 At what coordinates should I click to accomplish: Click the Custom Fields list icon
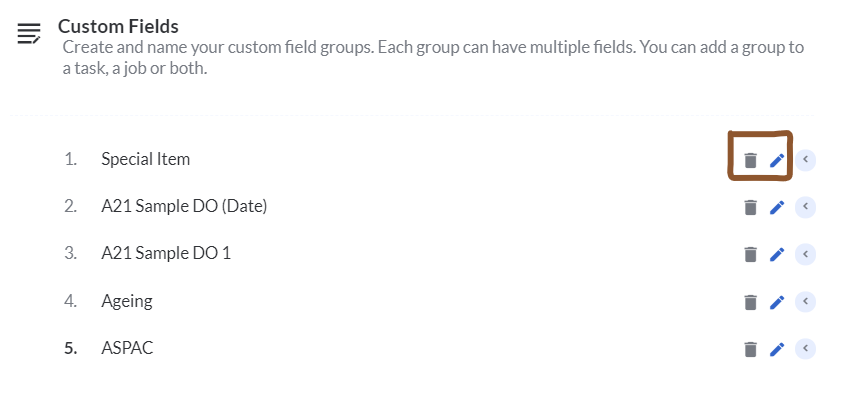click(x=29, y=33)
